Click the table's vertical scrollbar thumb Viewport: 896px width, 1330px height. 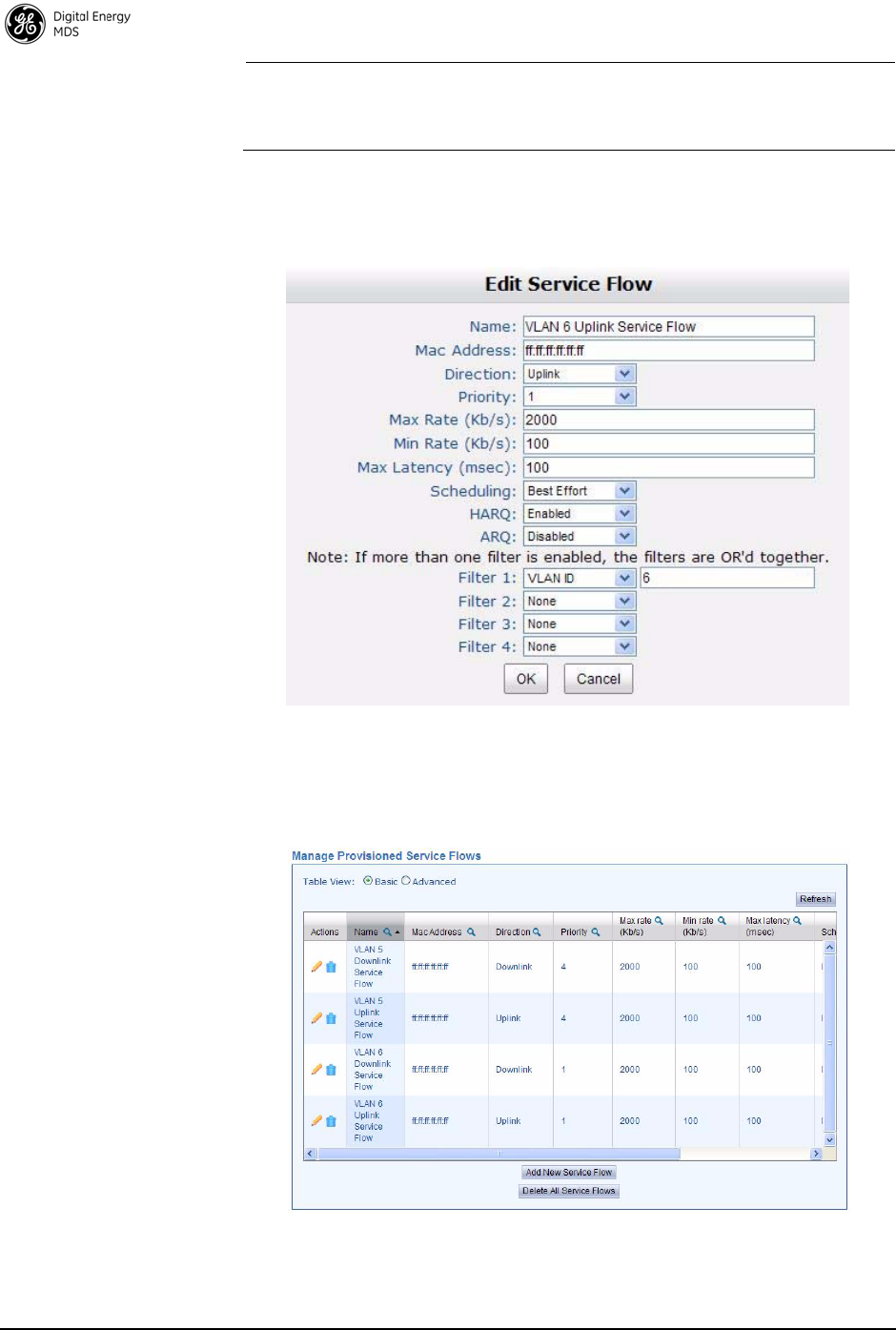pyautogui.click(x=829, y=1042)
